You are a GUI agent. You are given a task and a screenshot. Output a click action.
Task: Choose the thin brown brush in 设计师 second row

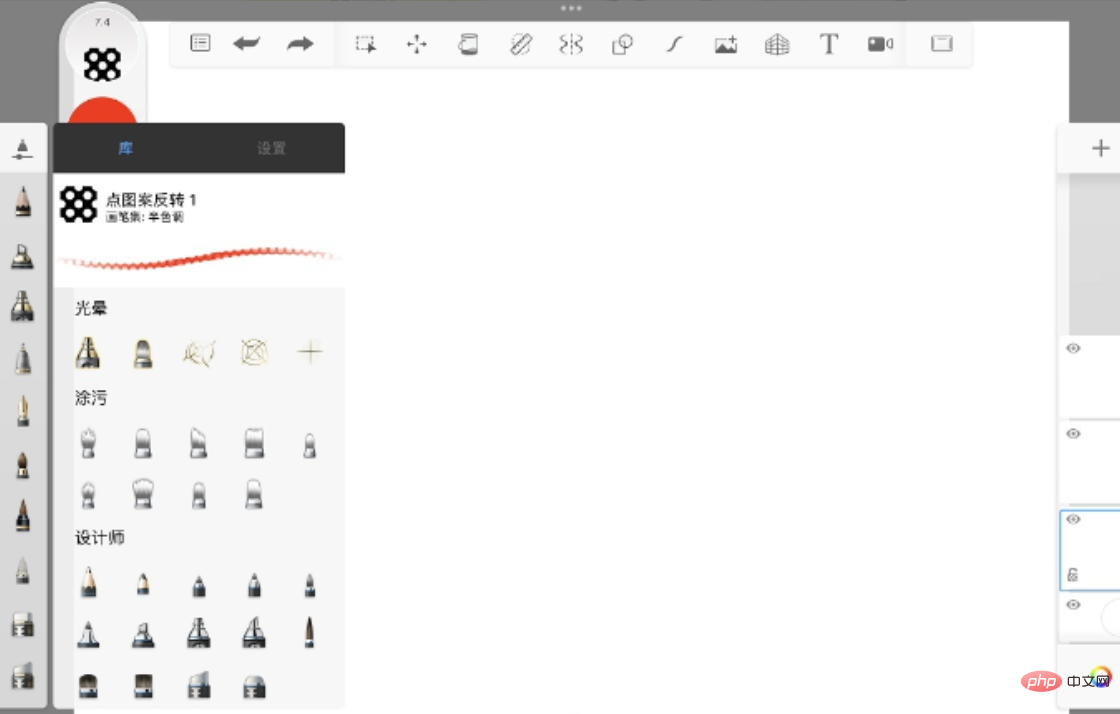tap(309, 632)
